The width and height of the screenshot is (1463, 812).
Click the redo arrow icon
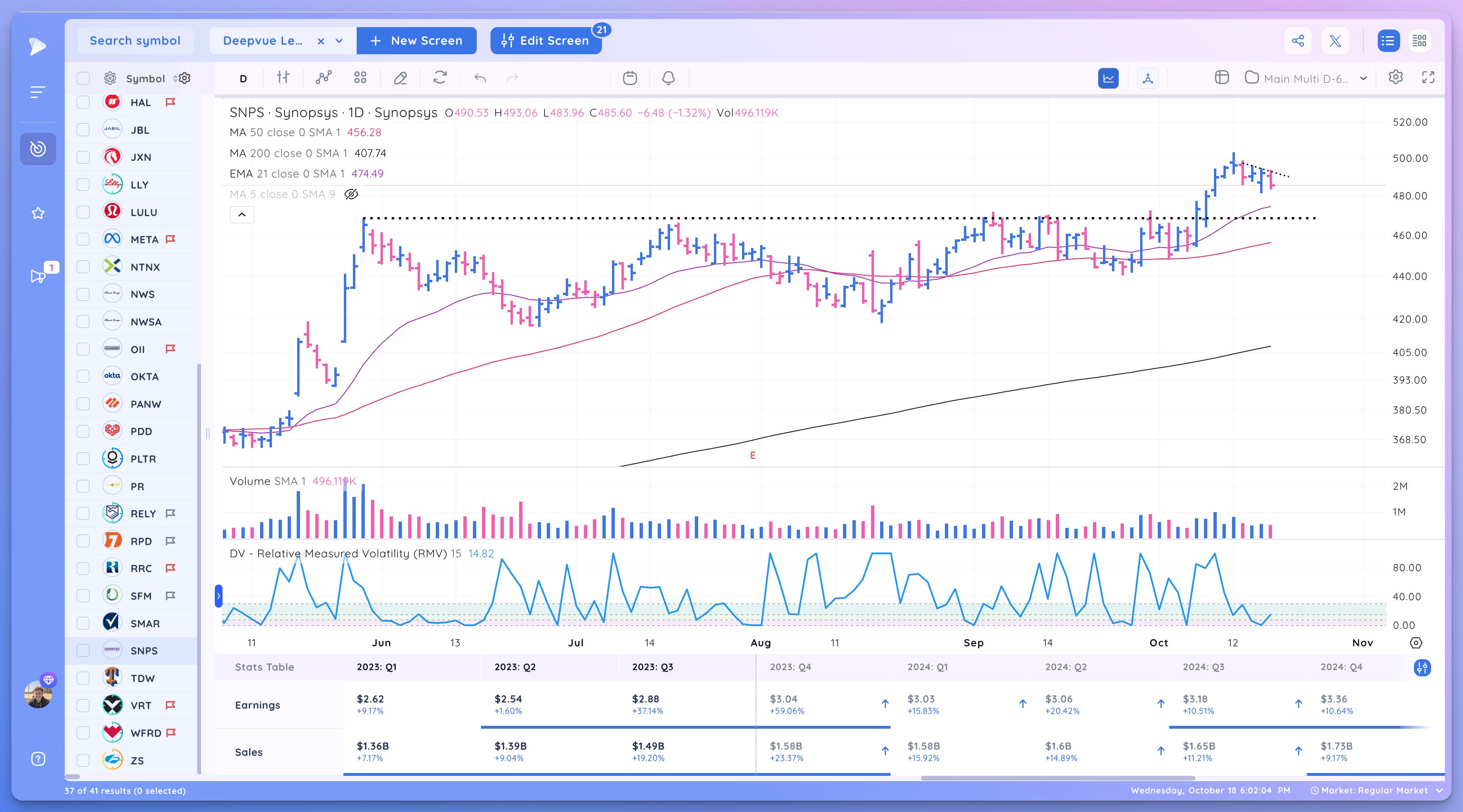click(x=512, y=78)
